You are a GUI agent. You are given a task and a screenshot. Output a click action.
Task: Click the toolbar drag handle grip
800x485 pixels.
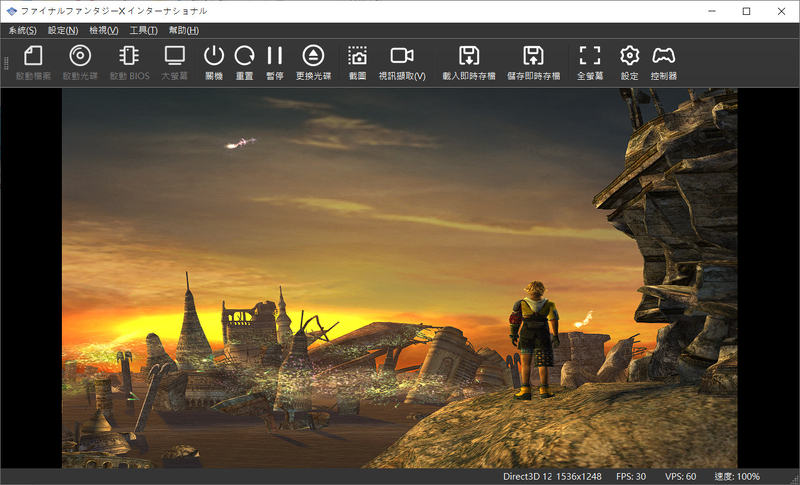6,63
